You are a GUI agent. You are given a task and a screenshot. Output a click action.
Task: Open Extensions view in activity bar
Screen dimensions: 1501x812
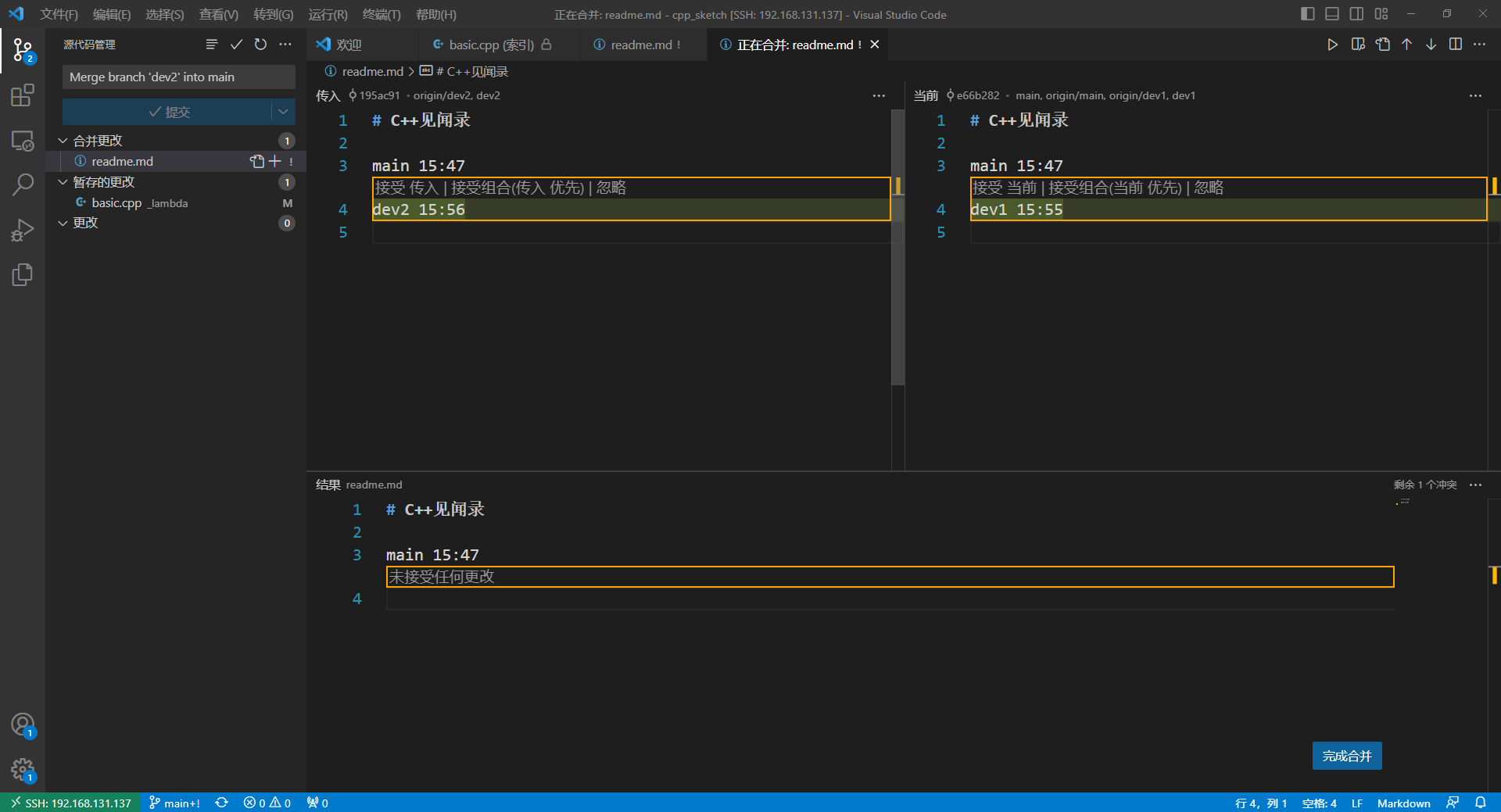click(x=23, y=95)
